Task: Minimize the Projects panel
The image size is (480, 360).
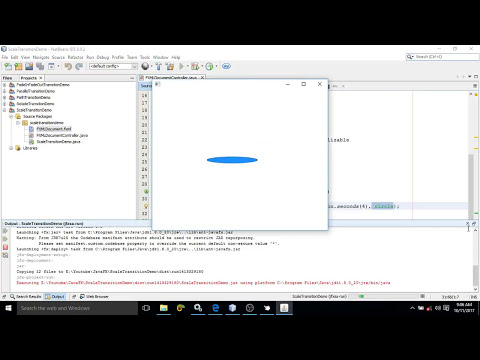Action: pyautogui.click(x=132, y=78)
